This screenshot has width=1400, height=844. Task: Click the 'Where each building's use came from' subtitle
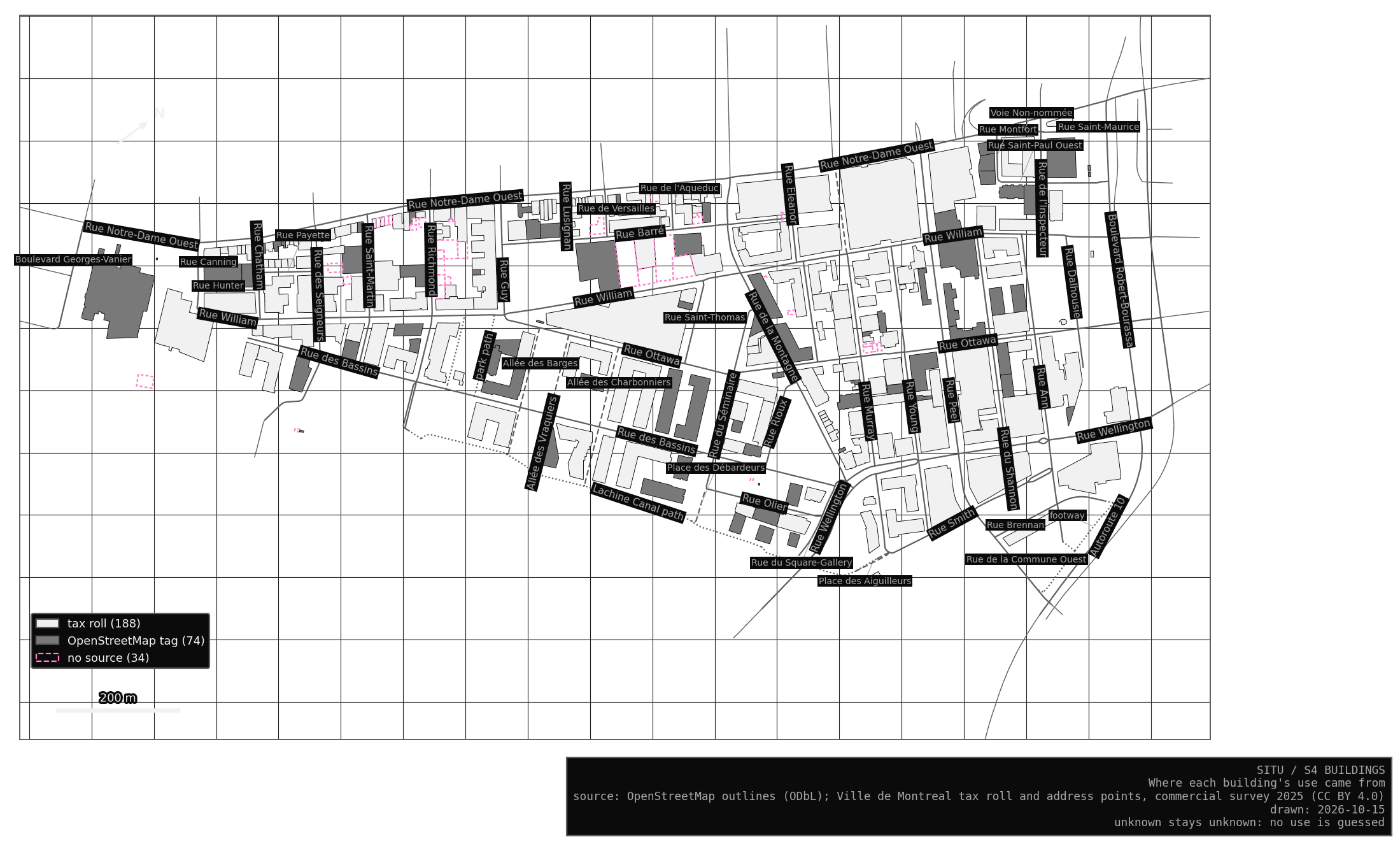point(1266,783)
